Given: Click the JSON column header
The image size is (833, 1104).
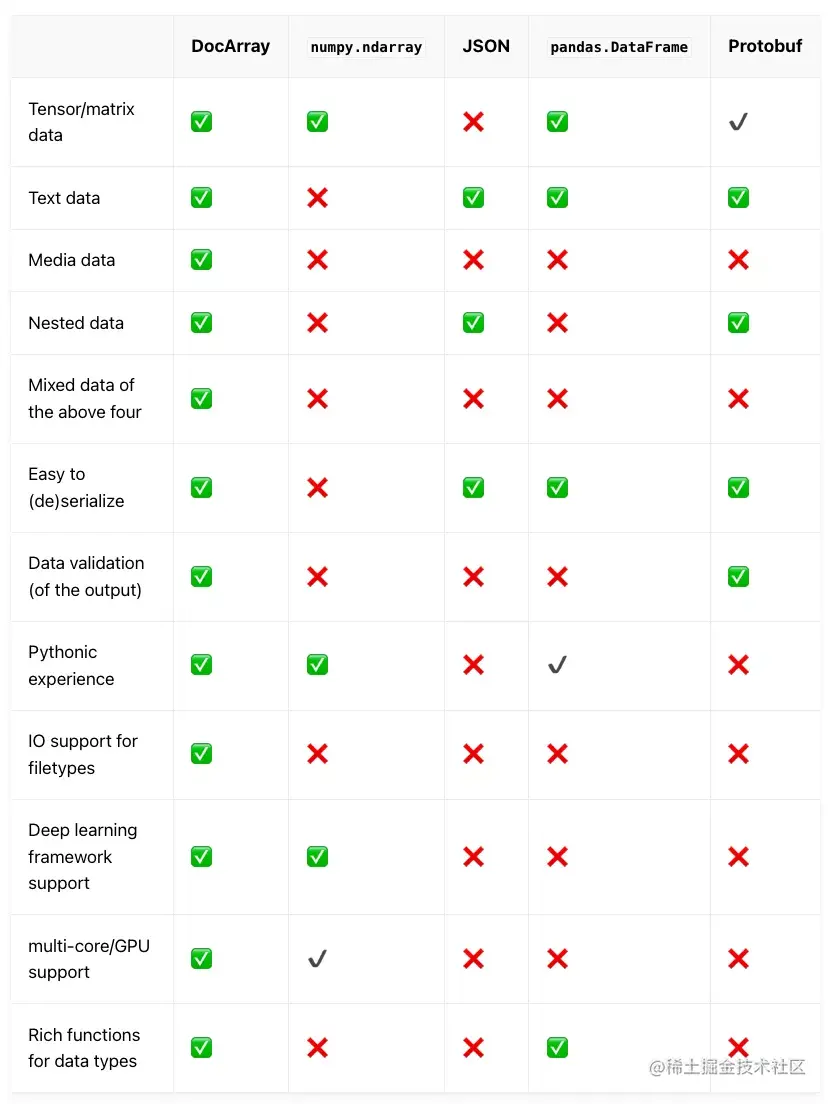Looking at the screenshot, I should [x=486, y=46].
